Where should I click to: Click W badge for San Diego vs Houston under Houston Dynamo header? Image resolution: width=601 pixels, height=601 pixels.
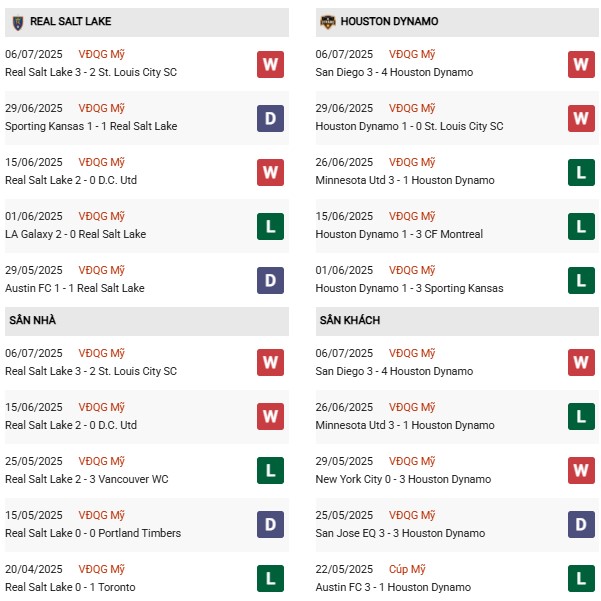581,64
